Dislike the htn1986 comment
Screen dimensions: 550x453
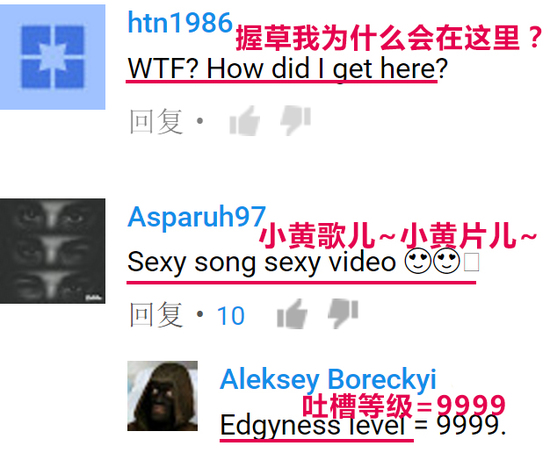[x=295, y=120]
